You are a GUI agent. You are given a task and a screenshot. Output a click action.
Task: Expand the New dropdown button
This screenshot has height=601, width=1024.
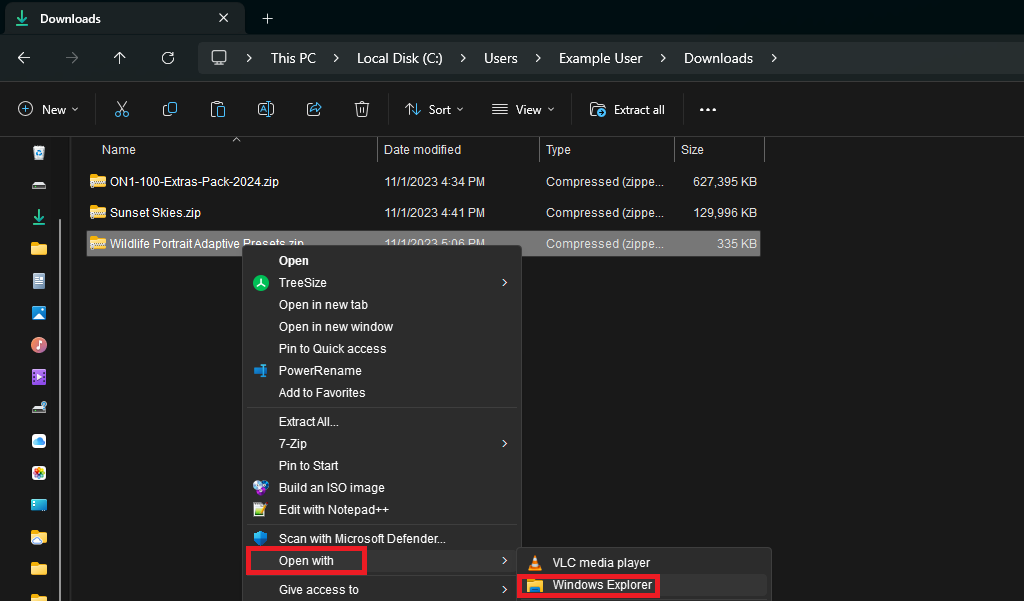[x=48, y=110]
